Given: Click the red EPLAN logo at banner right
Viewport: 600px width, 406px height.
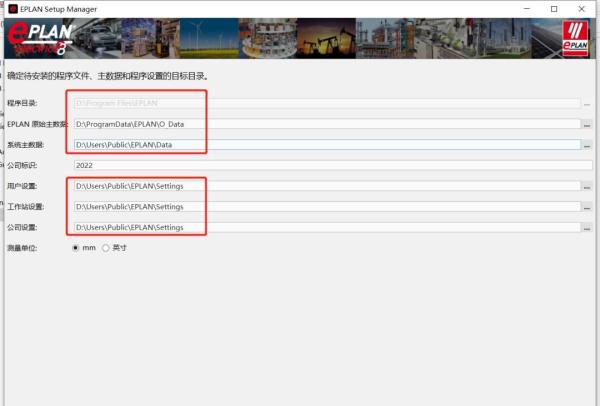Looking at the screenshot, I should [575, 38].
